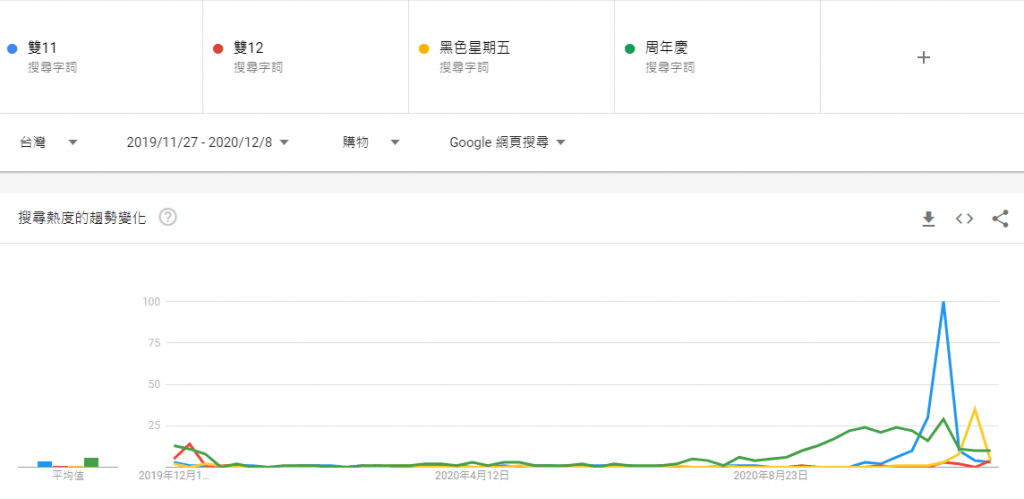Add a new comparison term with plus

pos(923,57)
